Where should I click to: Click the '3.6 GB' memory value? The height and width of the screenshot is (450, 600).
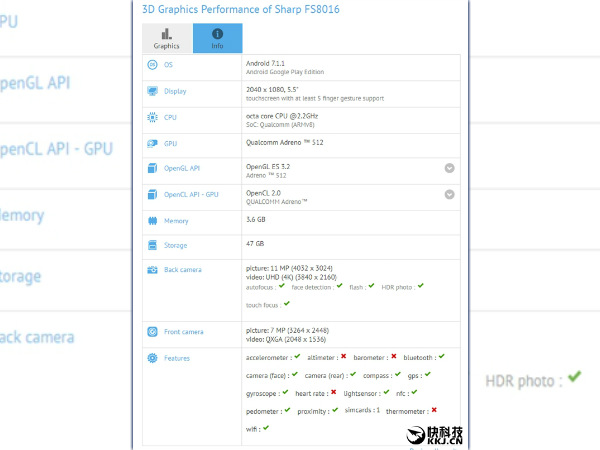pyautogui.click(x=256, y=219)
